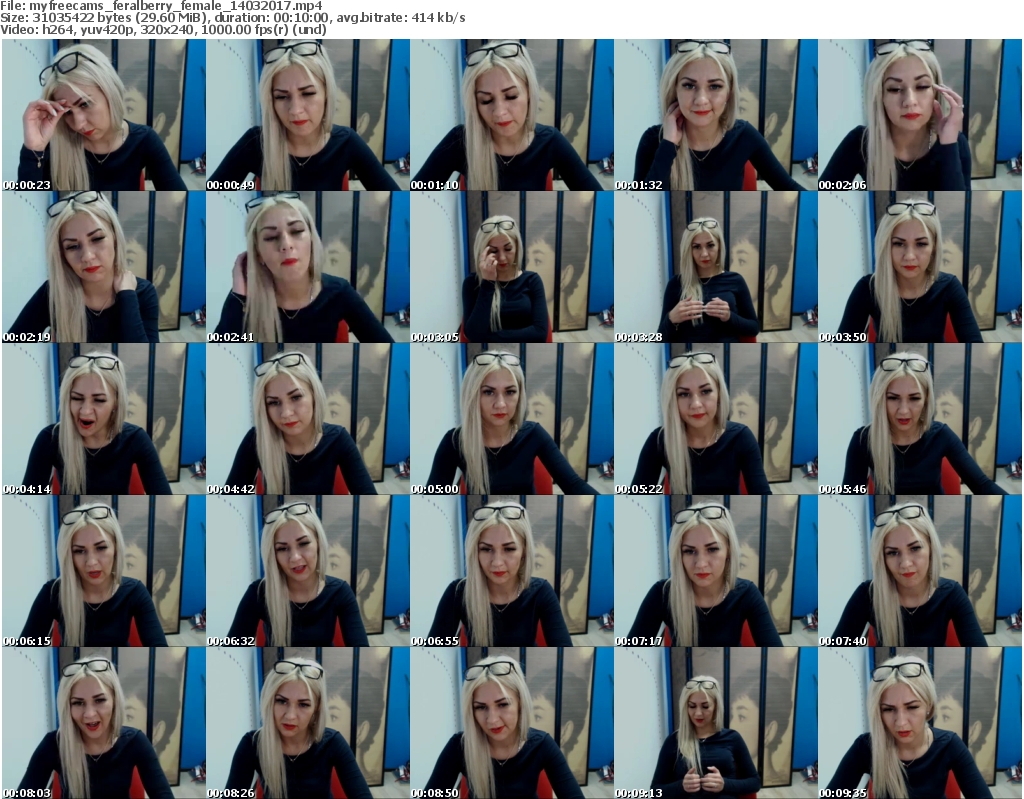The height and width of the screenshot is (799, 1024).
Task: Open the thumbnail stamped 00:06:15
Action: [x=104, y=571]
